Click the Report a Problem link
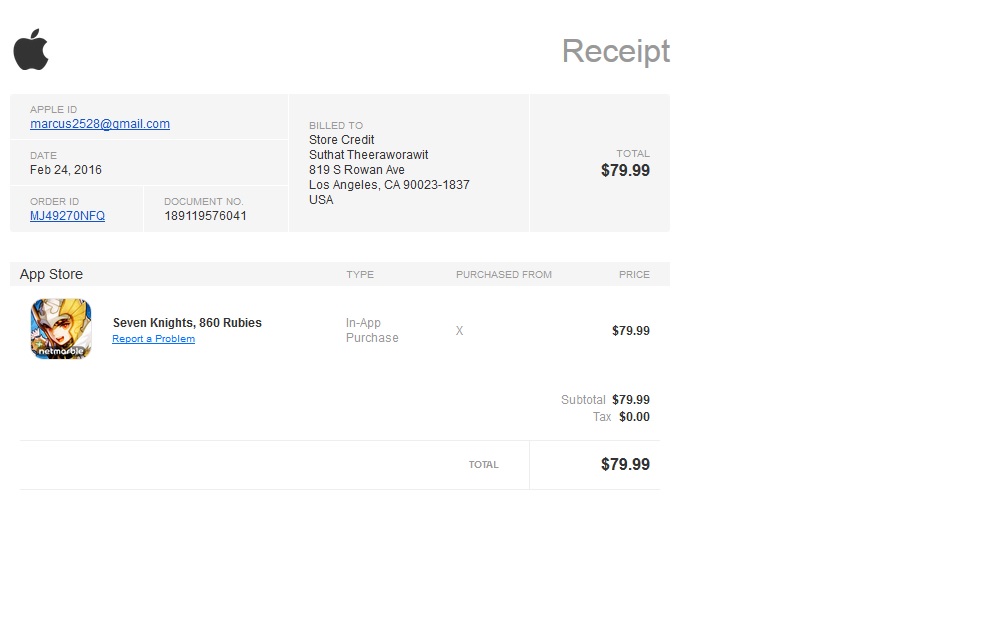This screenshot has width=1008, height=630. [x=153, y=339]
